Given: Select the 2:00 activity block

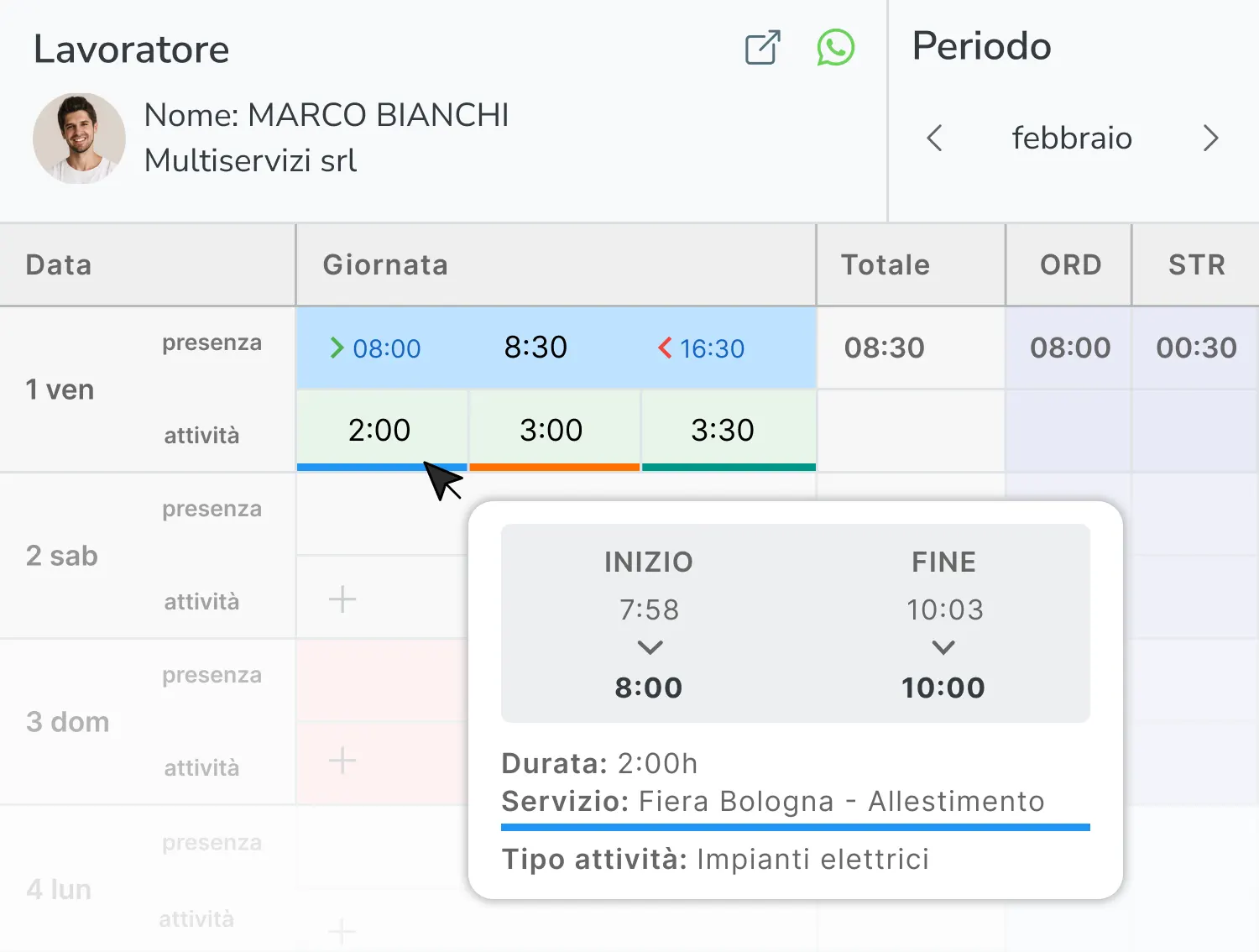Looking at the screenshot, I should (379, 430).
